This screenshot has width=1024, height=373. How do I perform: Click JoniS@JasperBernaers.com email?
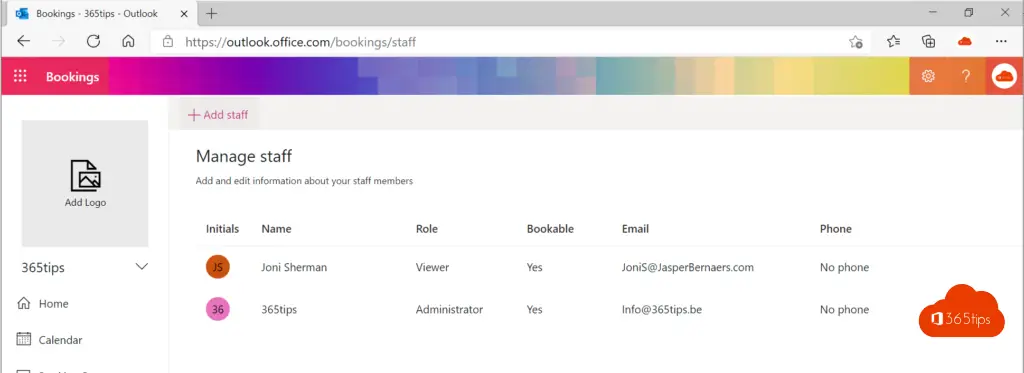(x=688, y=267)
